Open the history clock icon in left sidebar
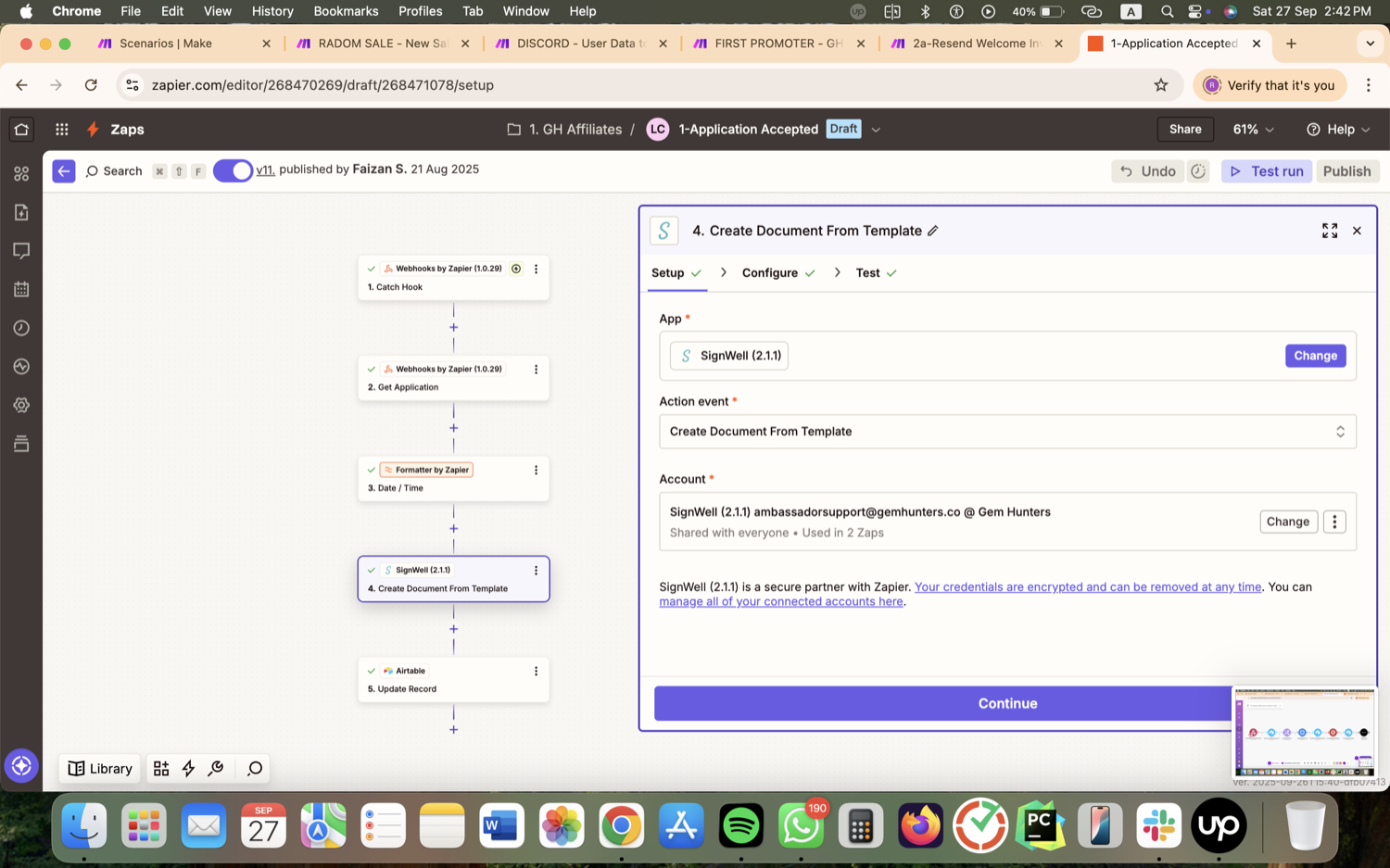Screen dimensions: 1390x868 (21, 328)
